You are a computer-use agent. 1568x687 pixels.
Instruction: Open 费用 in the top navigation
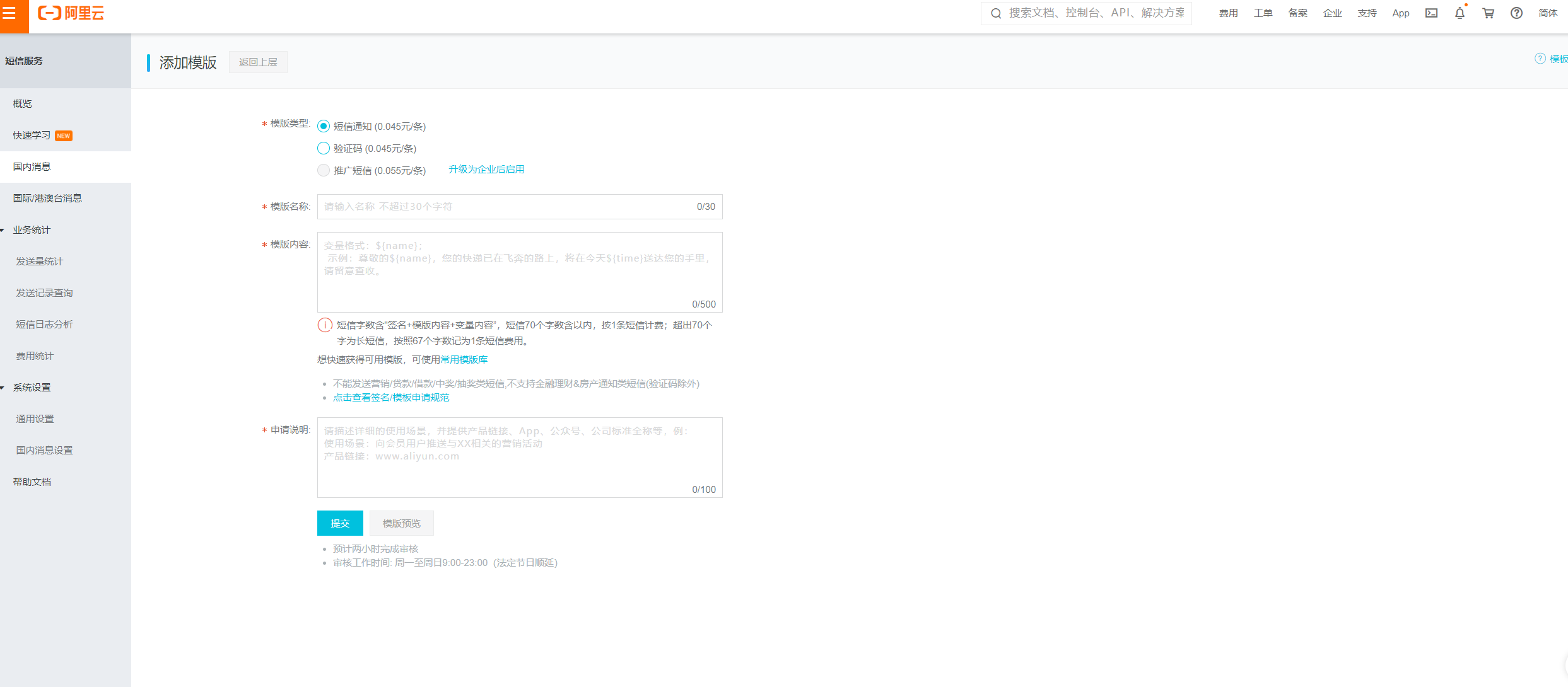(1228, 13)
